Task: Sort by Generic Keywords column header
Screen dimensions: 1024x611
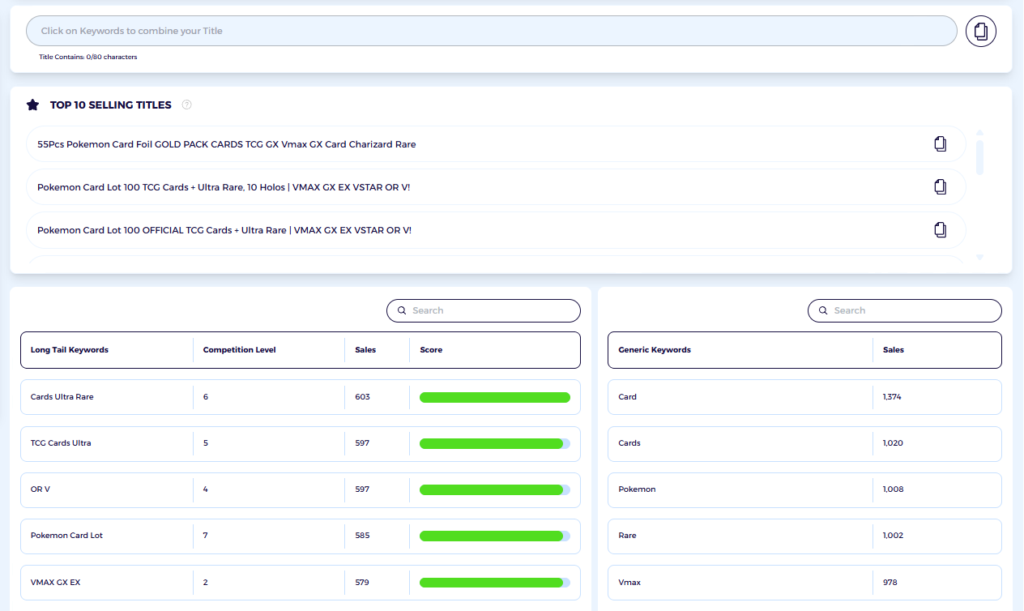Action: click(654, 350)
